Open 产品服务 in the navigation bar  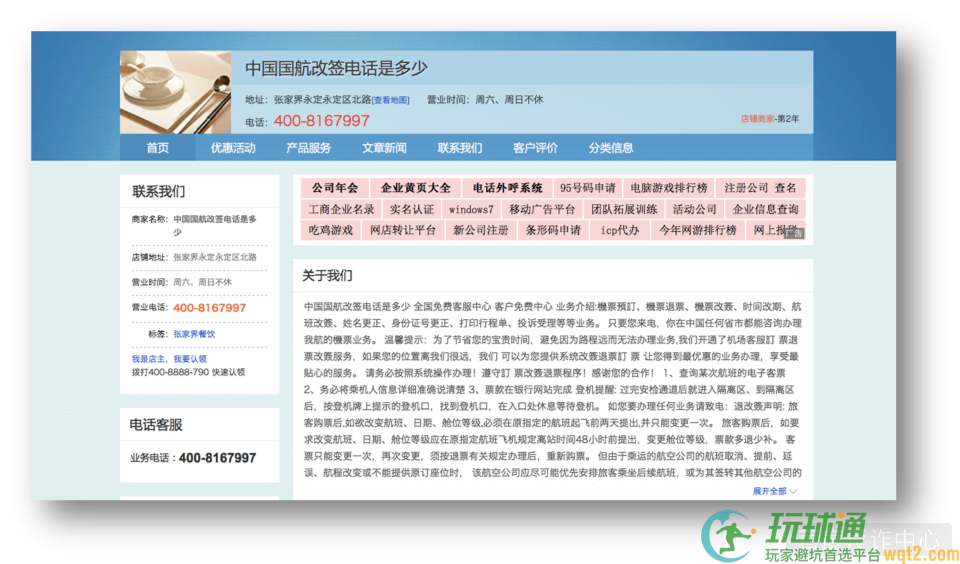309,148
